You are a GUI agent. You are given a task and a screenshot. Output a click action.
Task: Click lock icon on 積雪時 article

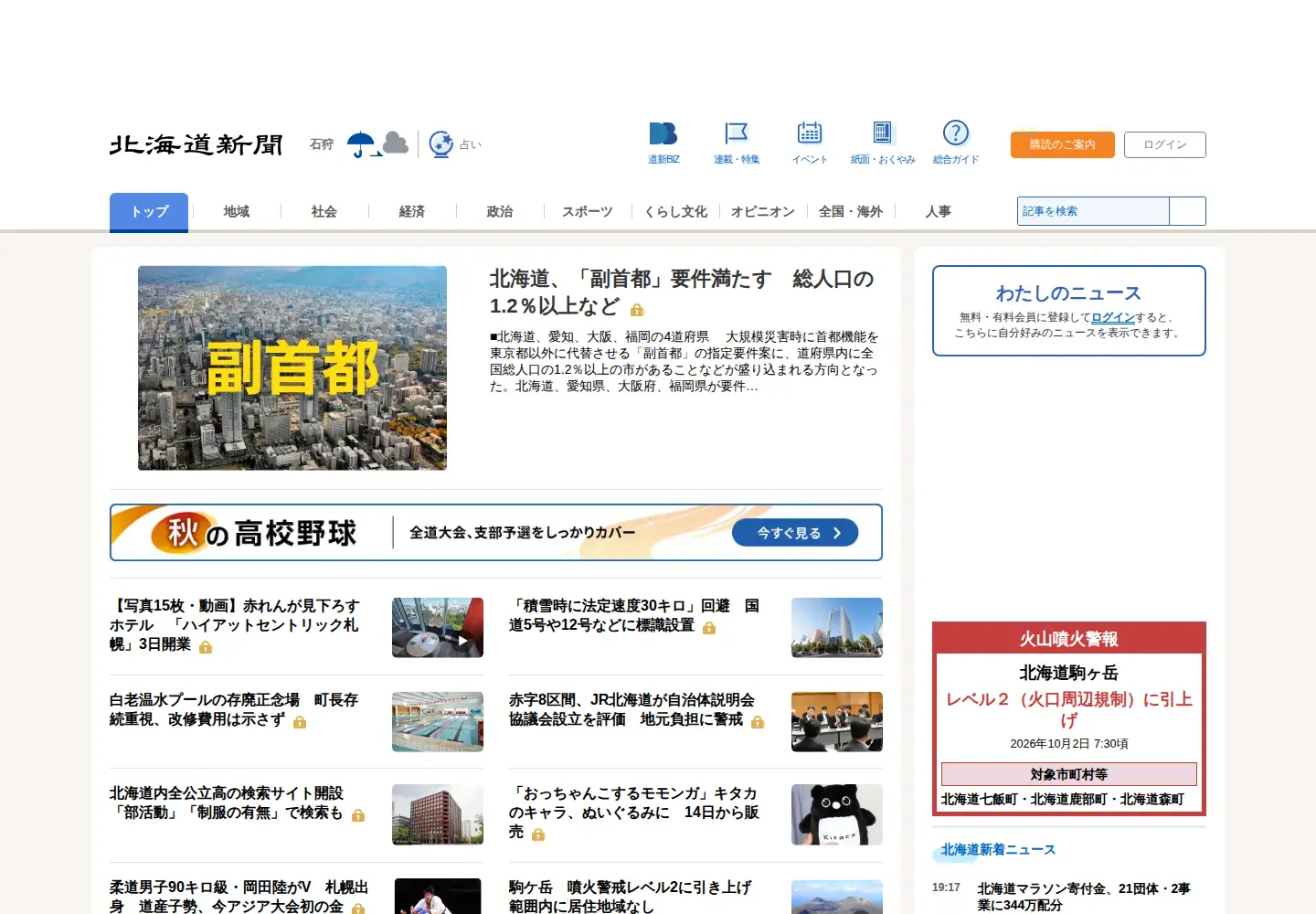(x=709, y=628)
